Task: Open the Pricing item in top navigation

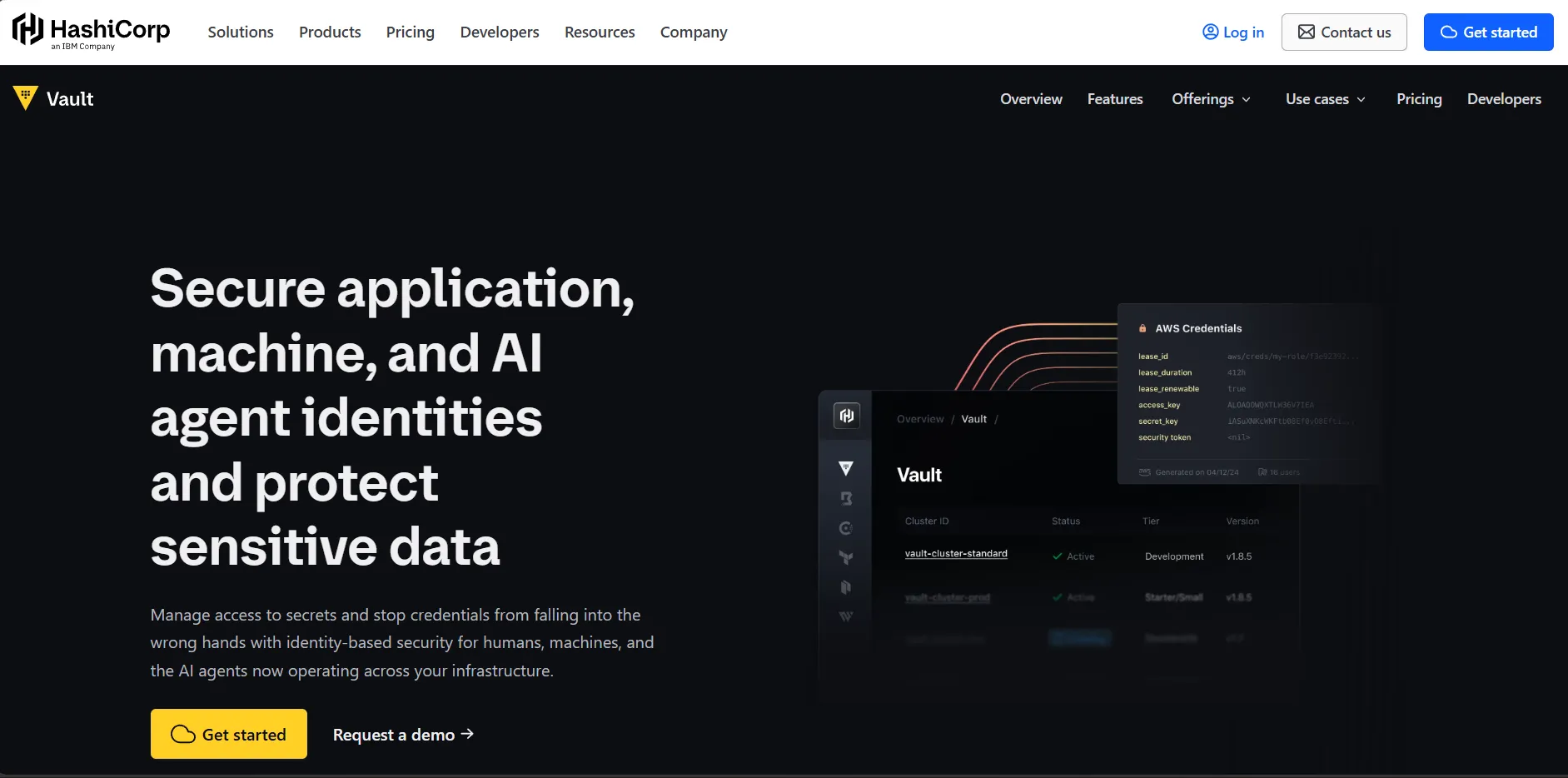Action: 411,32
